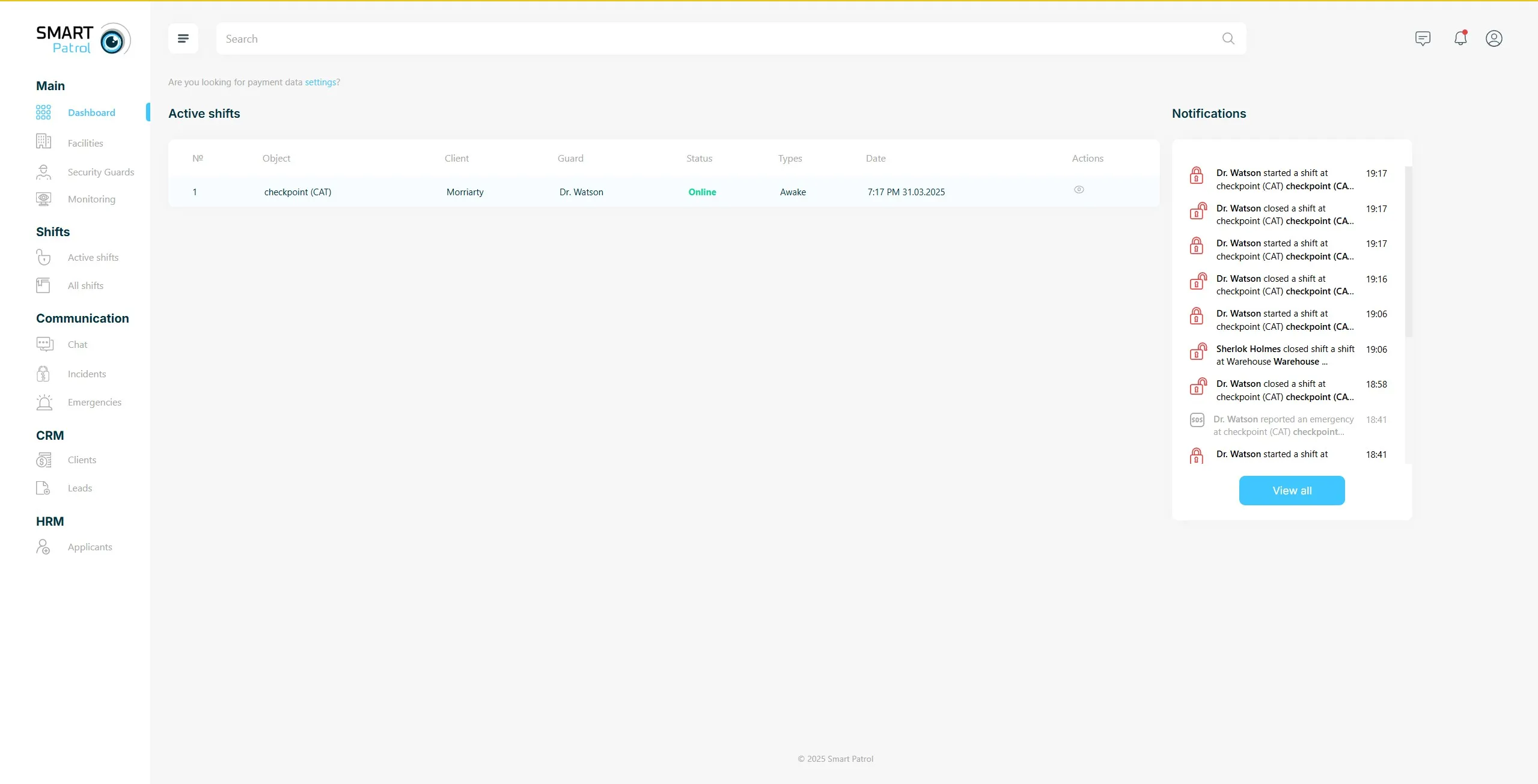Click the Security Guards icon
Screen dimensions: 1538x784
pos(43,172)
